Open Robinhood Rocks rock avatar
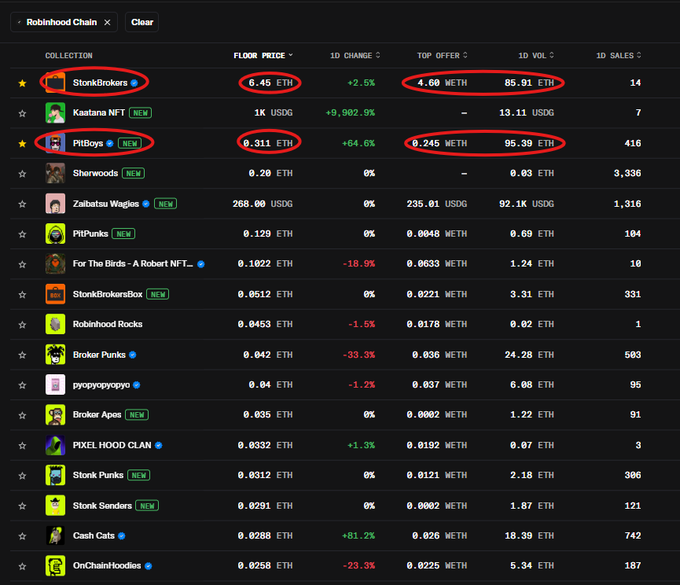This screenshot has width=680, height=585. click(56, 324)
